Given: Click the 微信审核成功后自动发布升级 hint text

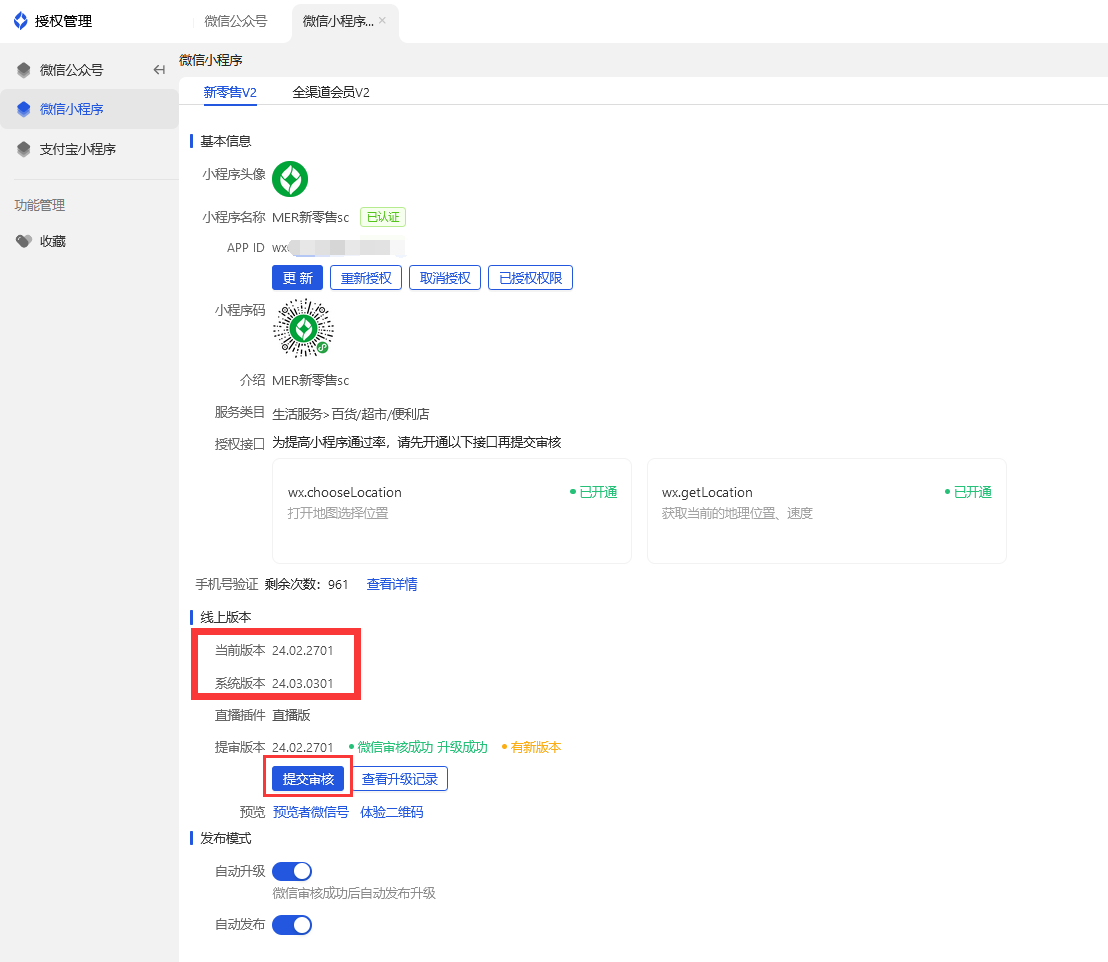Looking at the screenshot, I should coord(354,893).
